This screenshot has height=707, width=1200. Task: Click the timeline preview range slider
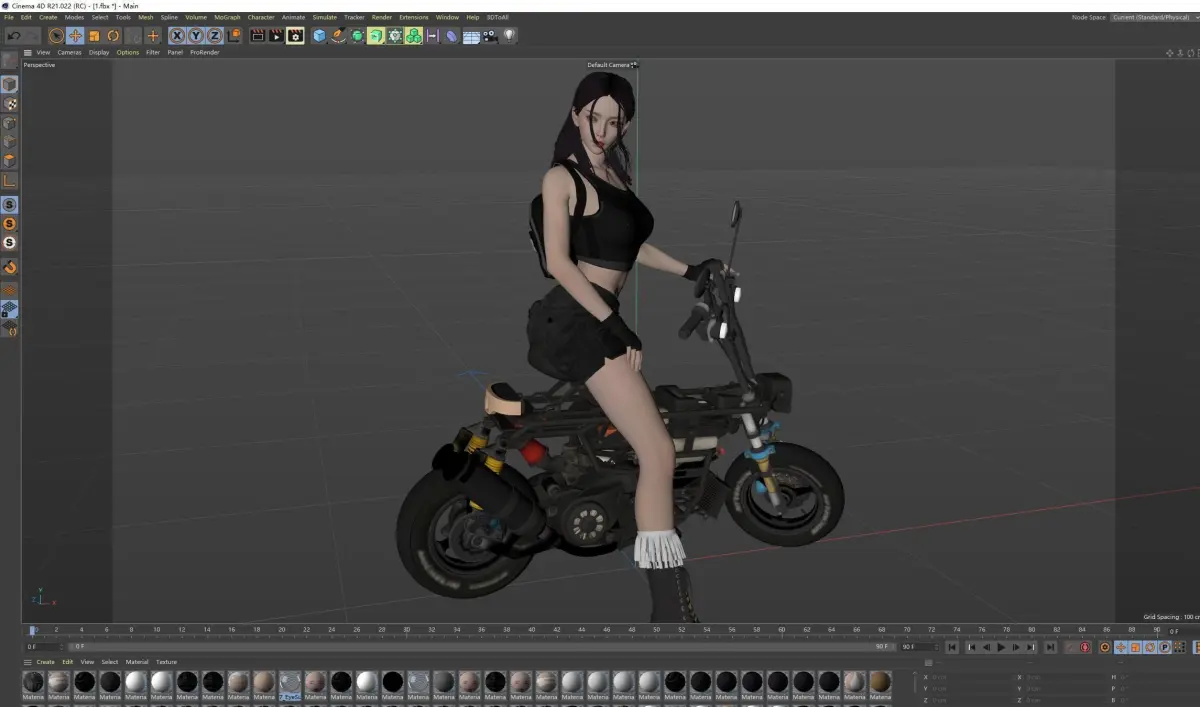[480, 647]
